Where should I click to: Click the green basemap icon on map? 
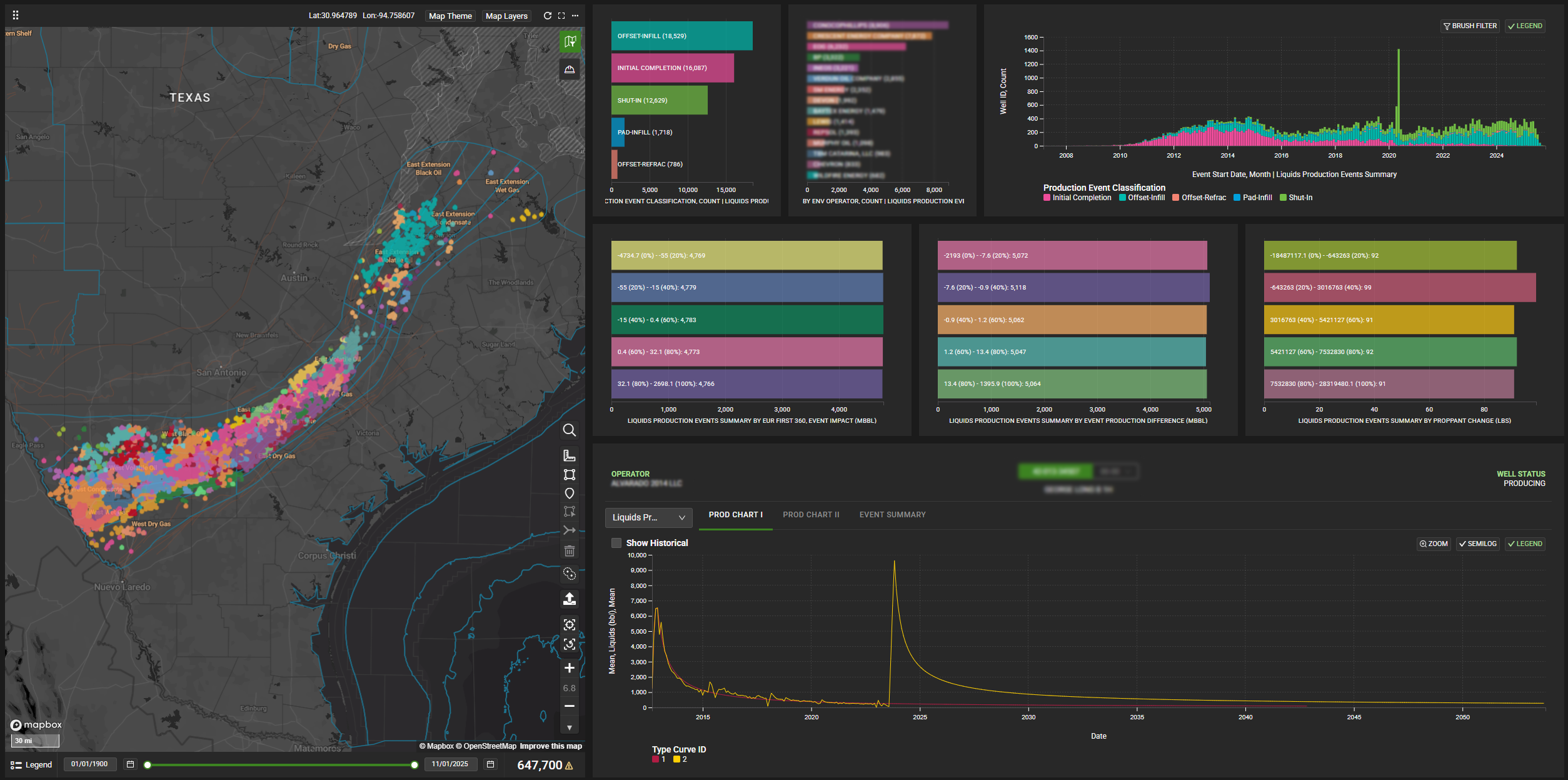(x=570, y=41)
